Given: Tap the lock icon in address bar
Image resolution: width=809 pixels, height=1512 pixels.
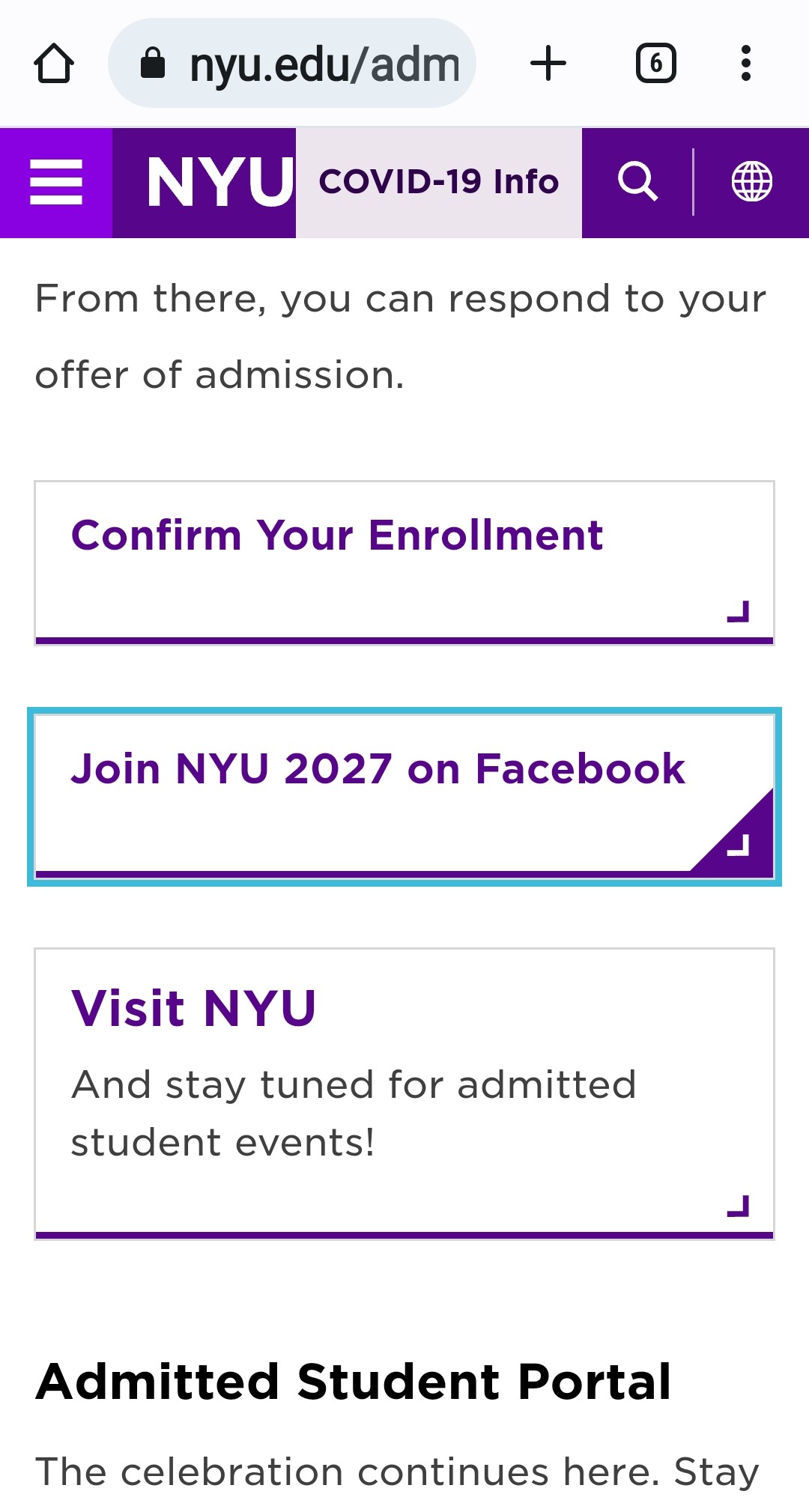Looking at the screenshot, I should tap(153, 64).
